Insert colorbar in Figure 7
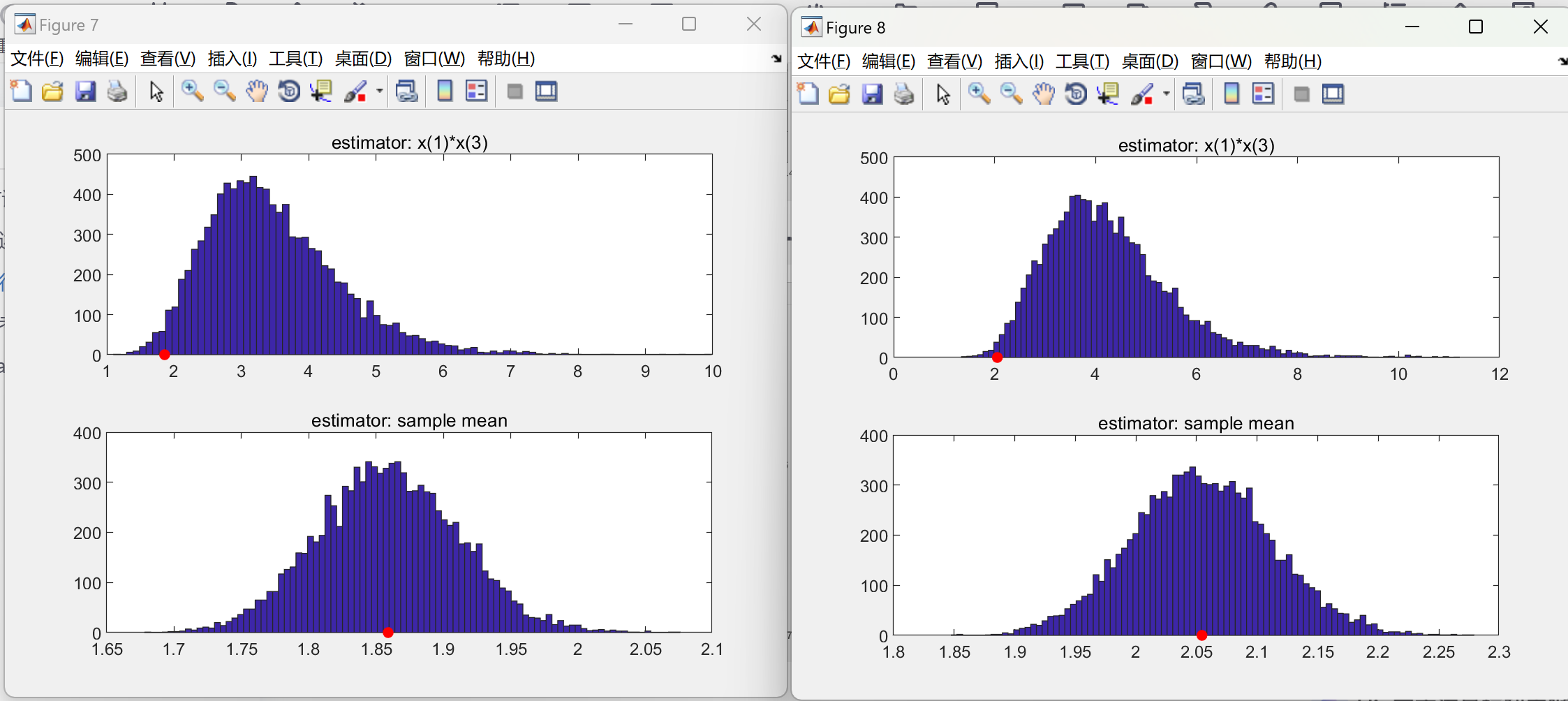Viewport: 1568px width, 701px height. coord(445,91)
